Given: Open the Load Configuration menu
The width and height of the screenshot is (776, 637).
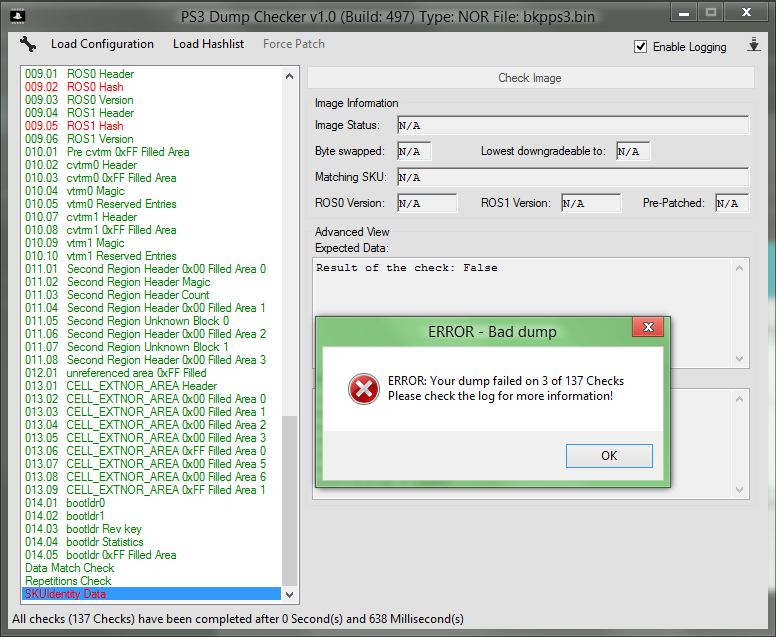Looking at the screenshot, I should pyautogui.click(x=102, y=44).
